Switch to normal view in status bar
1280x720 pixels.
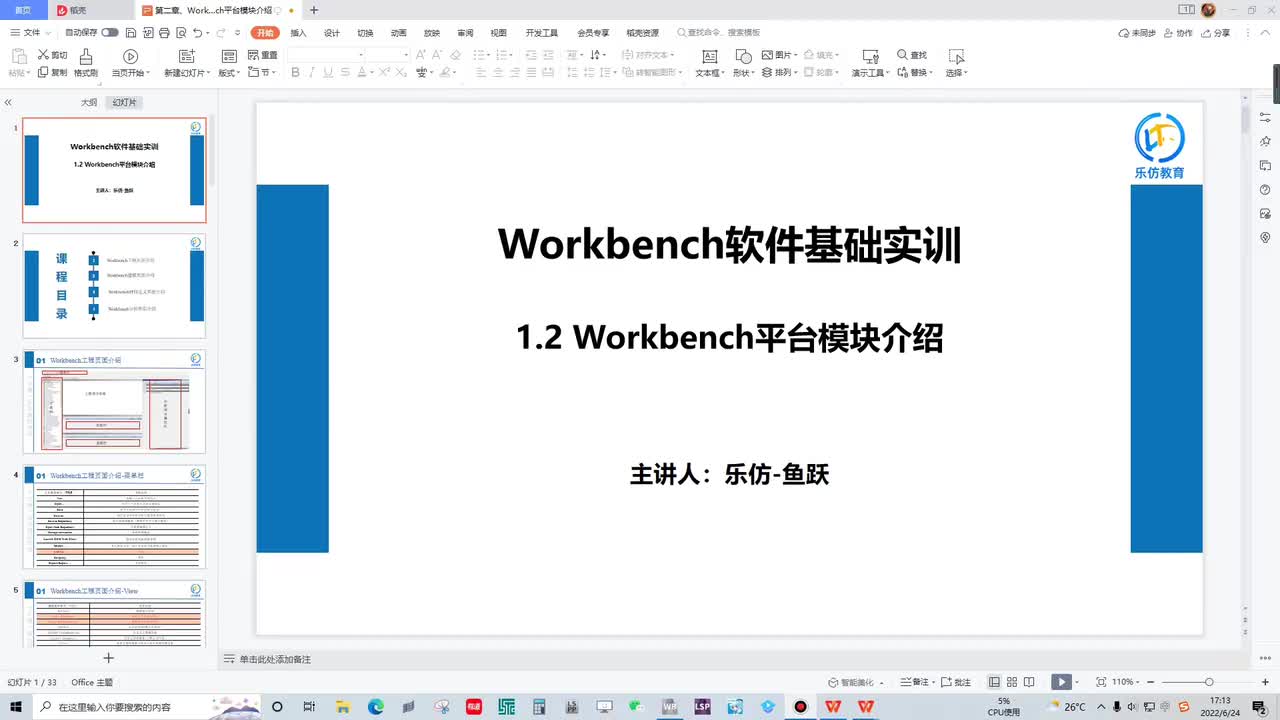994,682
